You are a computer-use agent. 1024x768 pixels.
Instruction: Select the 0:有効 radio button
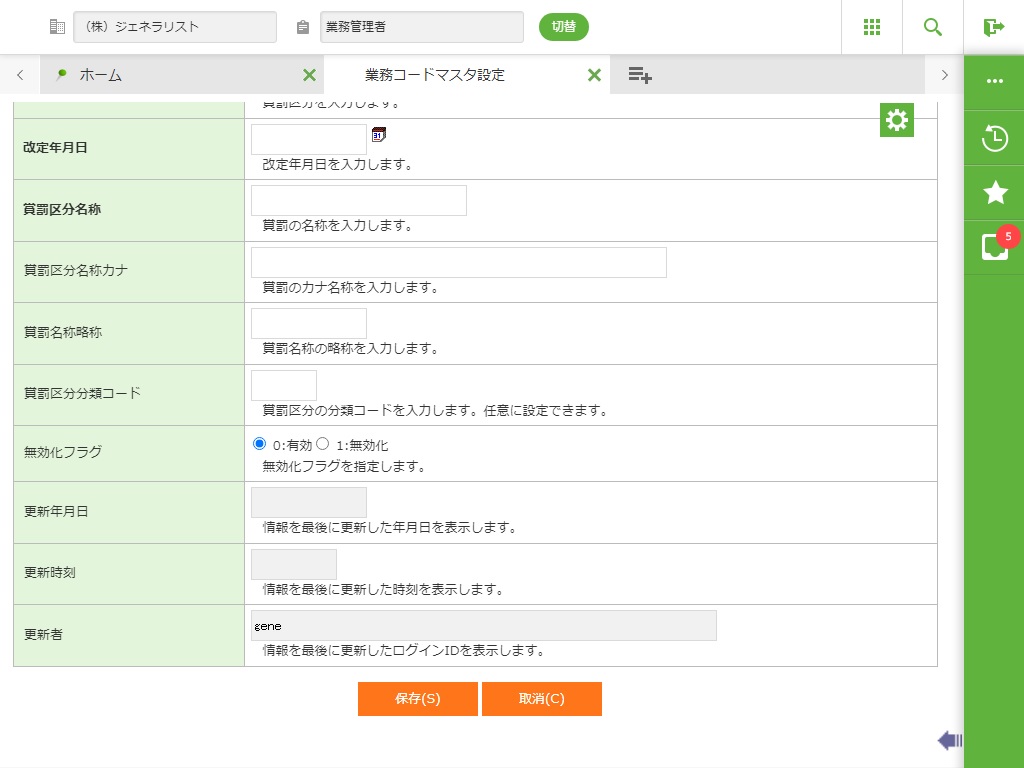coord(260,444)
